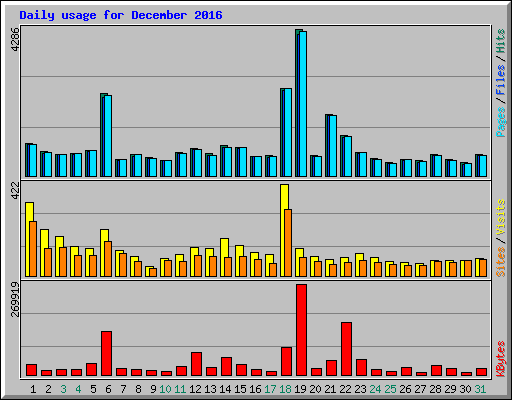Click green day label 31
This screenshot has height=400, width=512.
click(x=480, y=389)
